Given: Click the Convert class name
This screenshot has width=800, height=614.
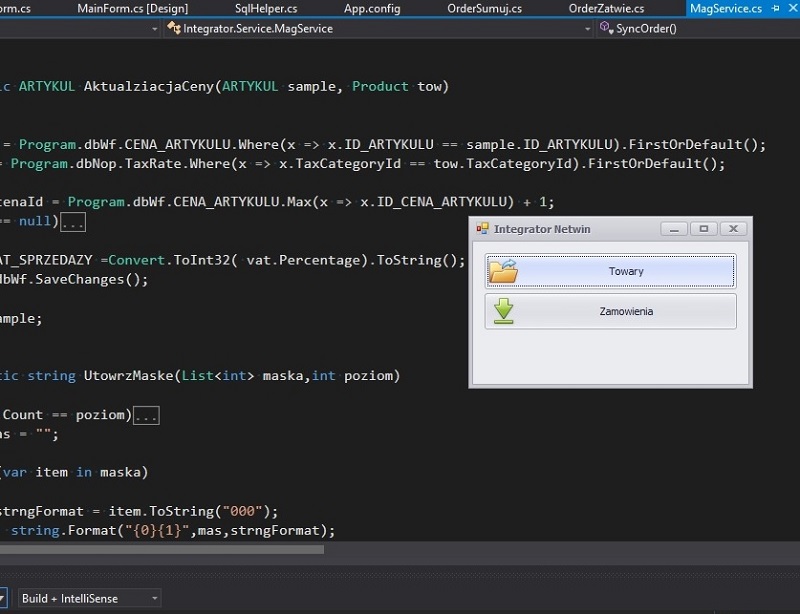Looking at the screenshot, I should coord(137,260).
